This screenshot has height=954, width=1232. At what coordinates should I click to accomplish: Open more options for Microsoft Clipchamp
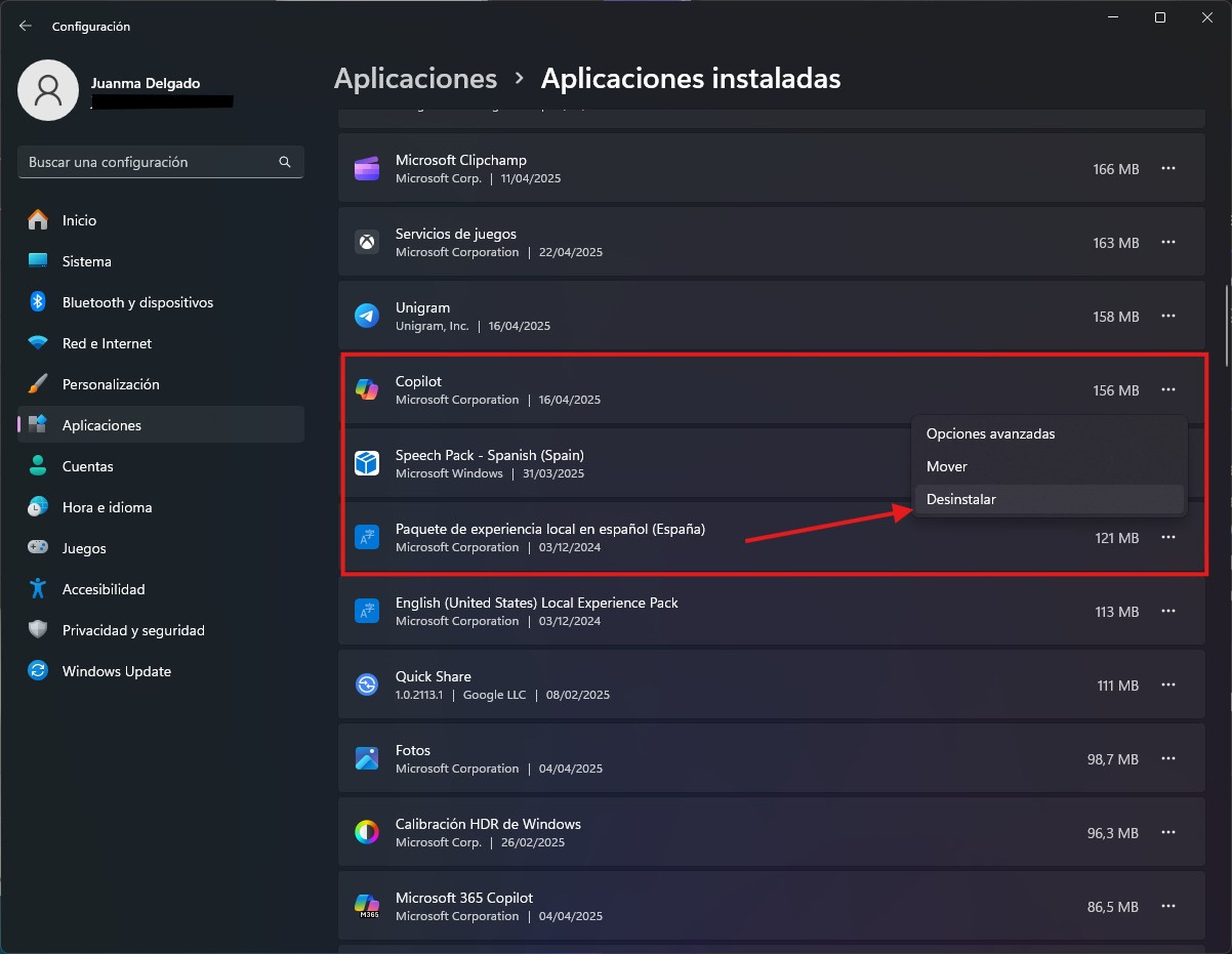point(1168,168)
